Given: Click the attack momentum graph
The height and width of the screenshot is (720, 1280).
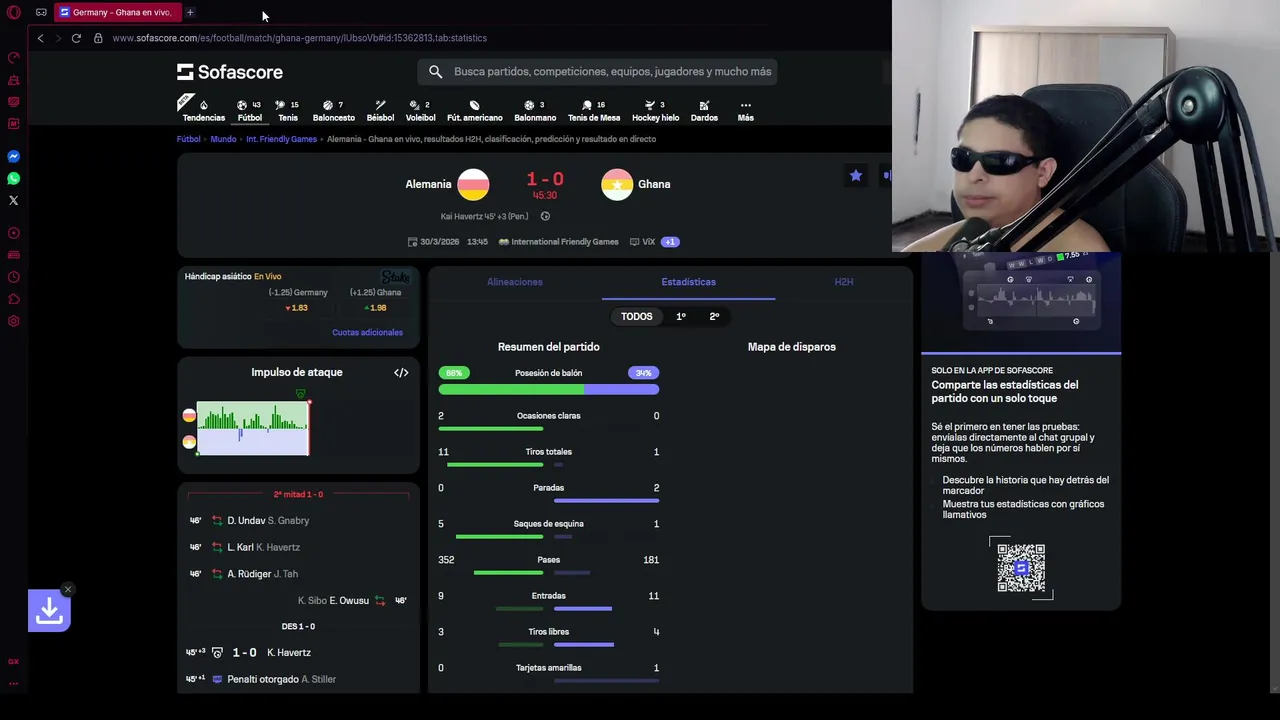Looking at the screenshot, I should coord(253,428).
